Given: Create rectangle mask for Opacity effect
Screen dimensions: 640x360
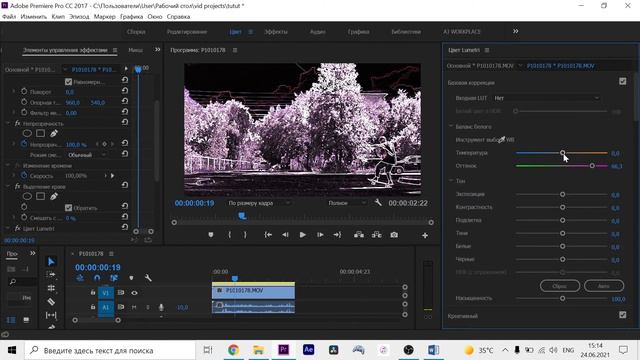Looking at the screenshot, I should (40, 133).
